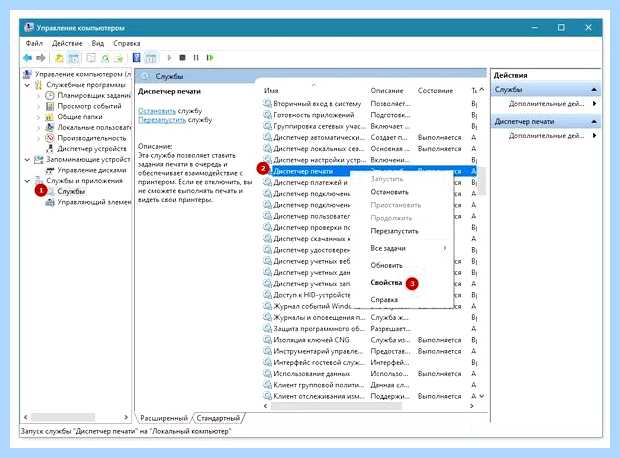Open the Действие menu
Viewport: 620px width, 458px height.
tap(67, 43)
